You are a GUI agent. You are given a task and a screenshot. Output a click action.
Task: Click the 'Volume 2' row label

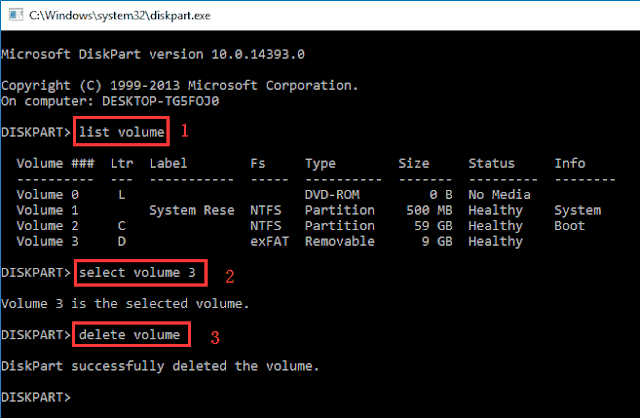pos(47,225)
